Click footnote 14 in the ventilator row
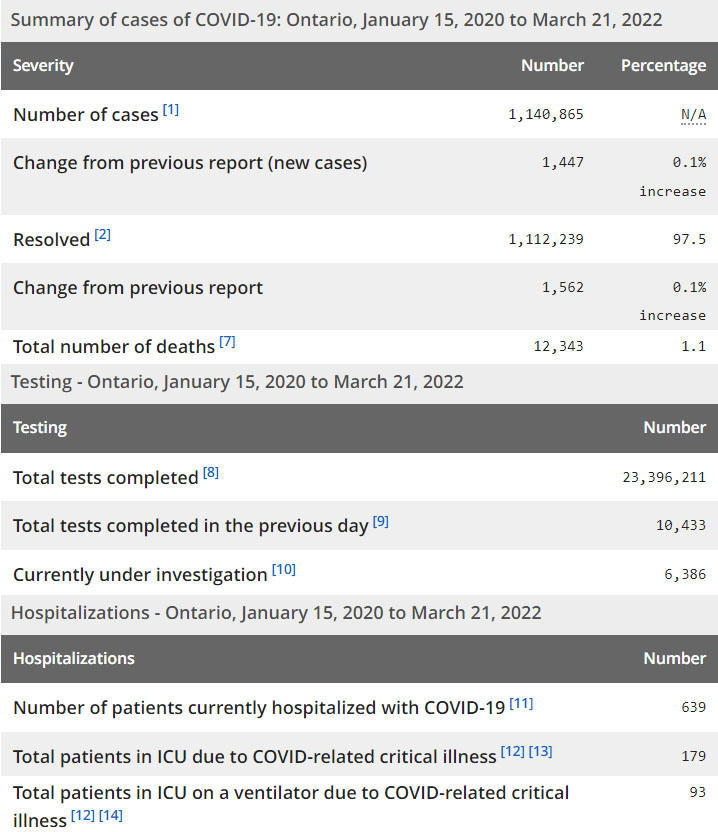 (111, 818)
